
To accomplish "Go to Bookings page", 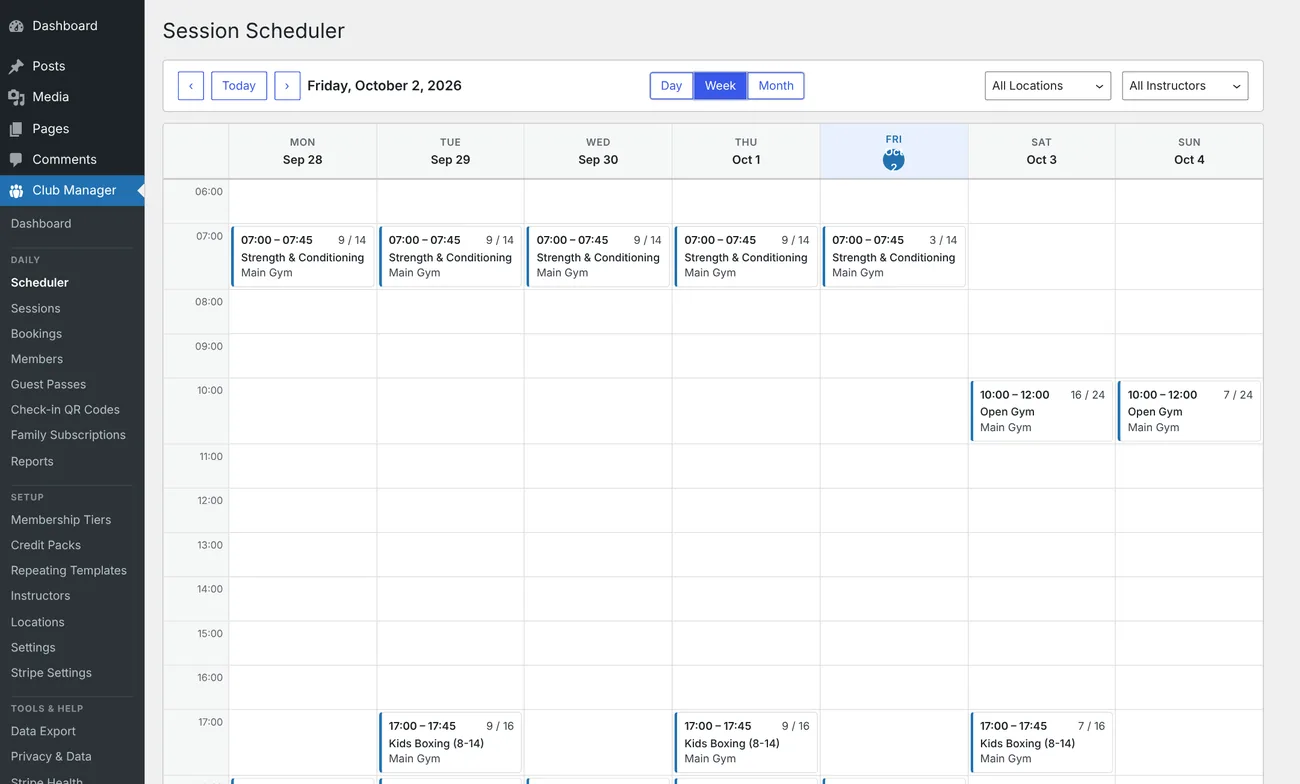I will click(x=36, y=334).
